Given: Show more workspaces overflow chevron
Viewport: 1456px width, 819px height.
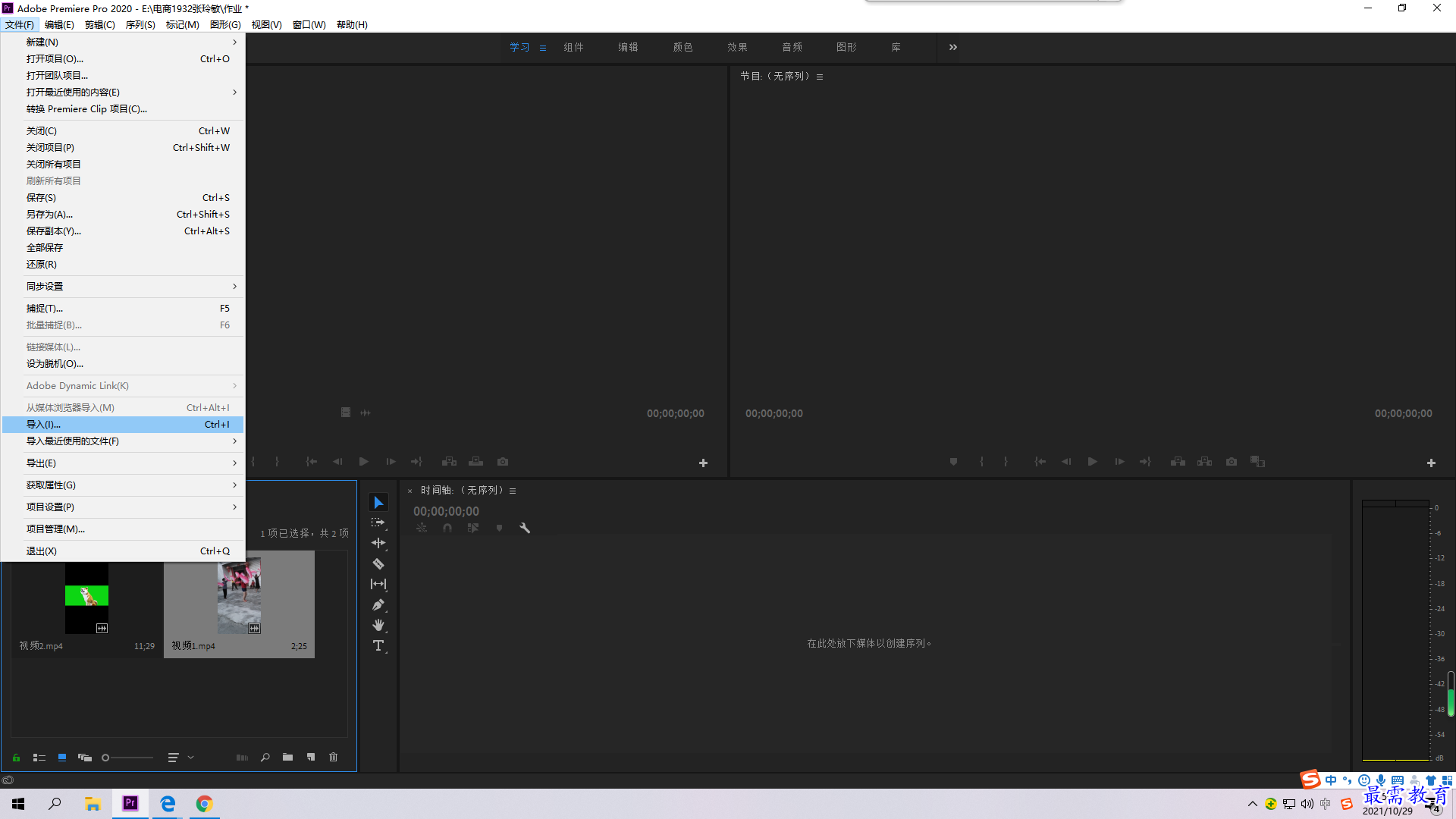Looking at the screenshot, I should click(953, 47).
